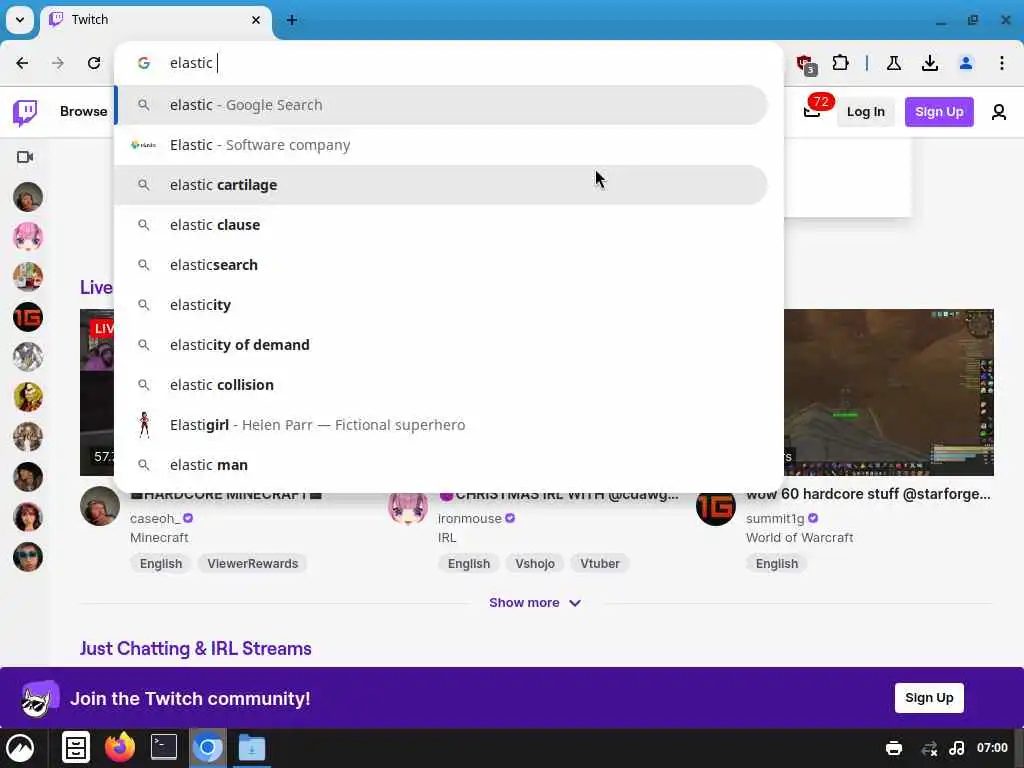Select the 'elastic cartilage' suggestion
Screen dimensions: 1024x768
coord(441,185)
